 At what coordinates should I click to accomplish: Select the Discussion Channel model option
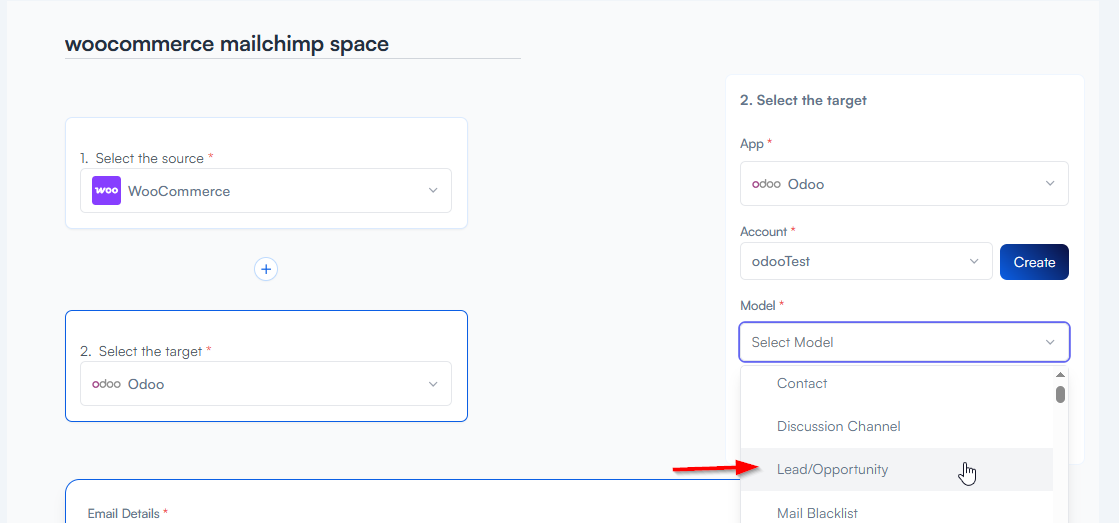838,426
